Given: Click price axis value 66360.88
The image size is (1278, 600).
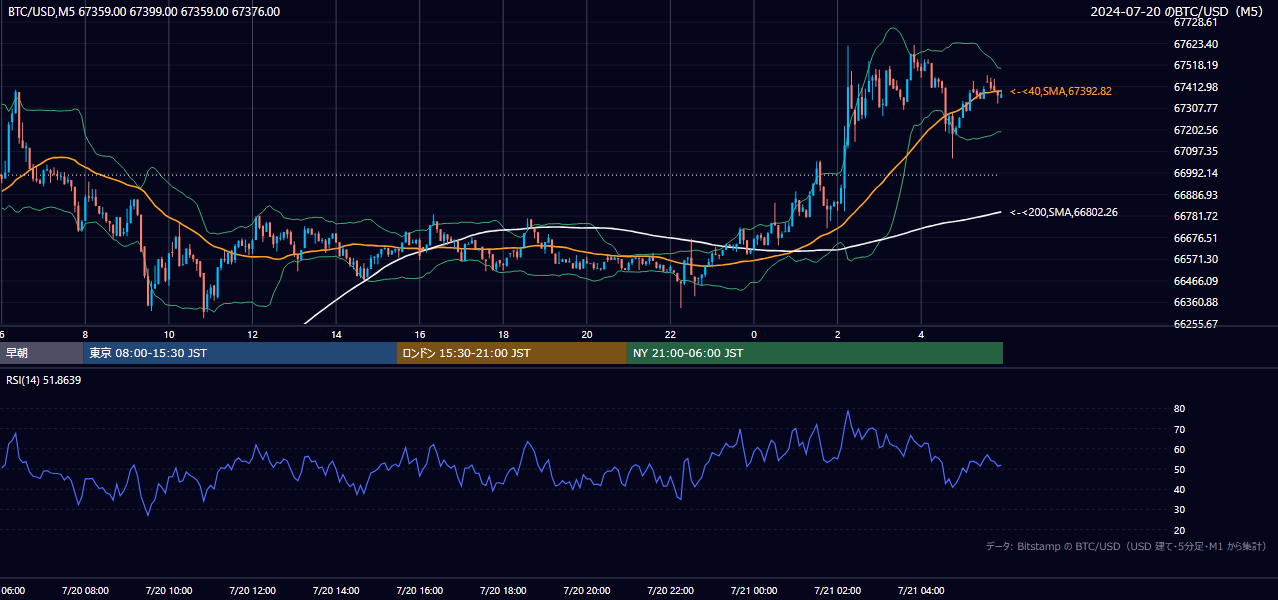Looking at the screenshot, I should click(x=1196, y=302).
